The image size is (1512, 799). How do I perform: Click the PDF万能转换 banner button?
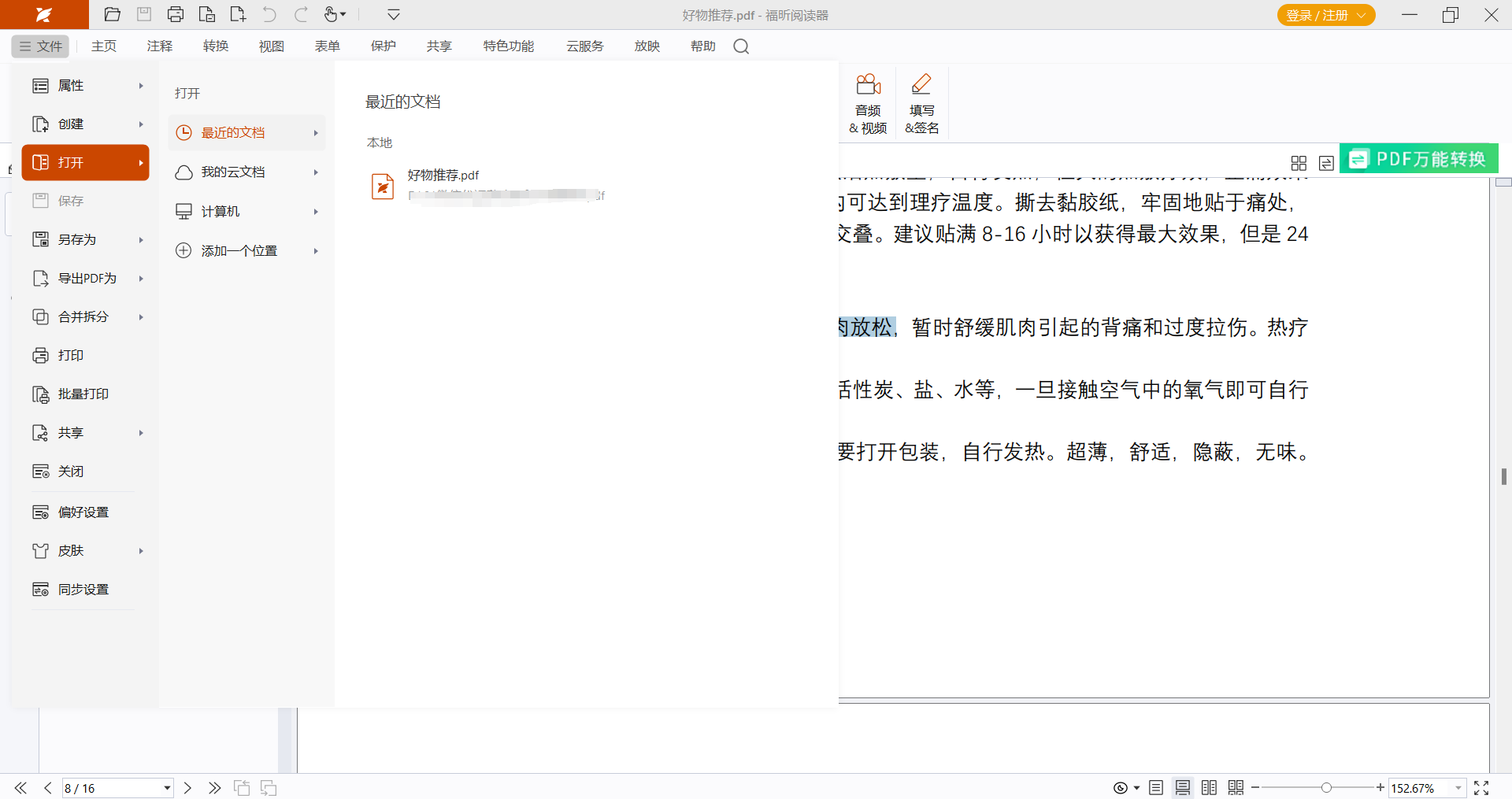pyautogui.click(x=1419, y=159)
